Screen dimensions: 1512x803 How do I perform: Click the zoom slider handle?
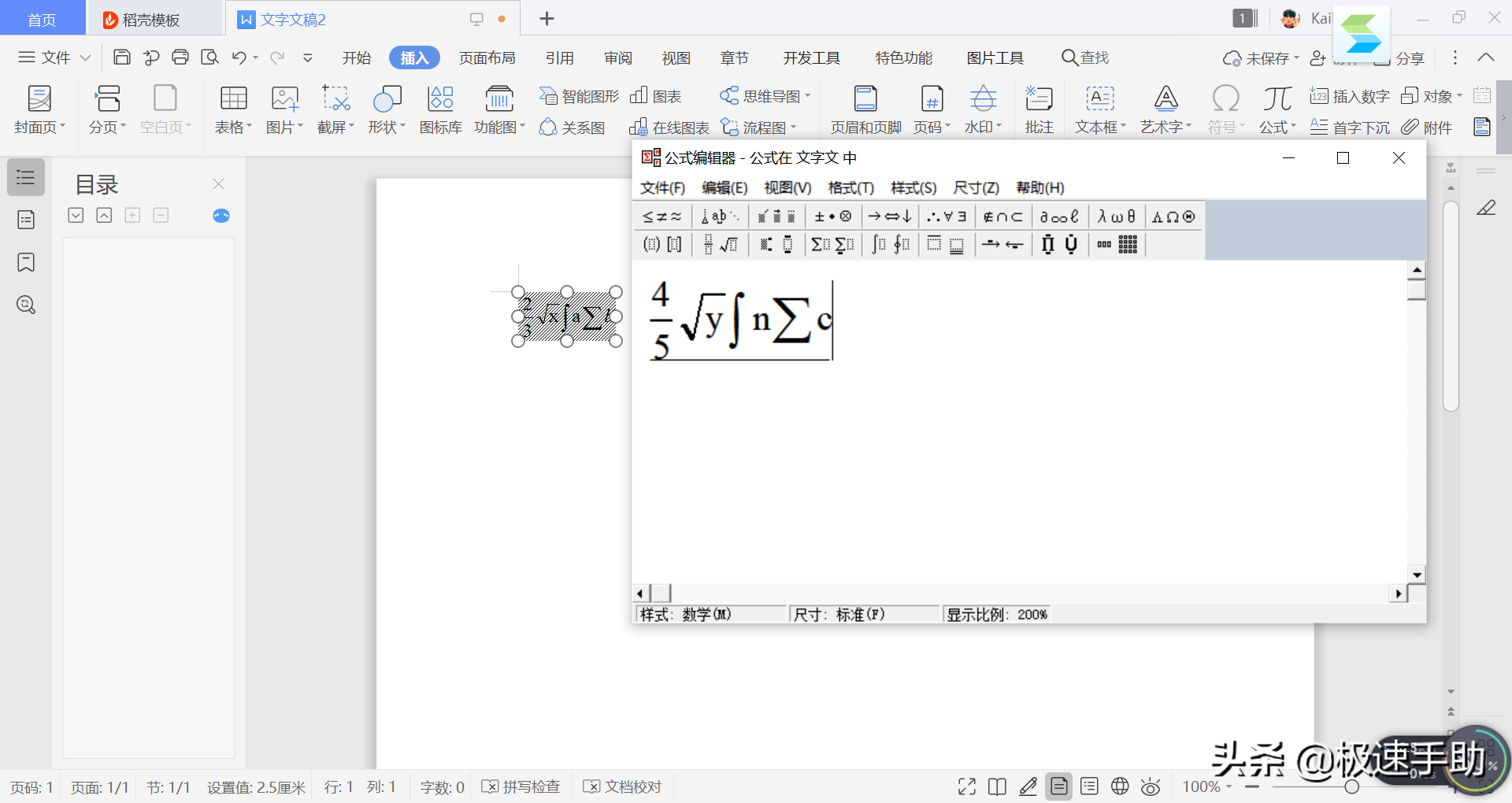[1352, 786]
